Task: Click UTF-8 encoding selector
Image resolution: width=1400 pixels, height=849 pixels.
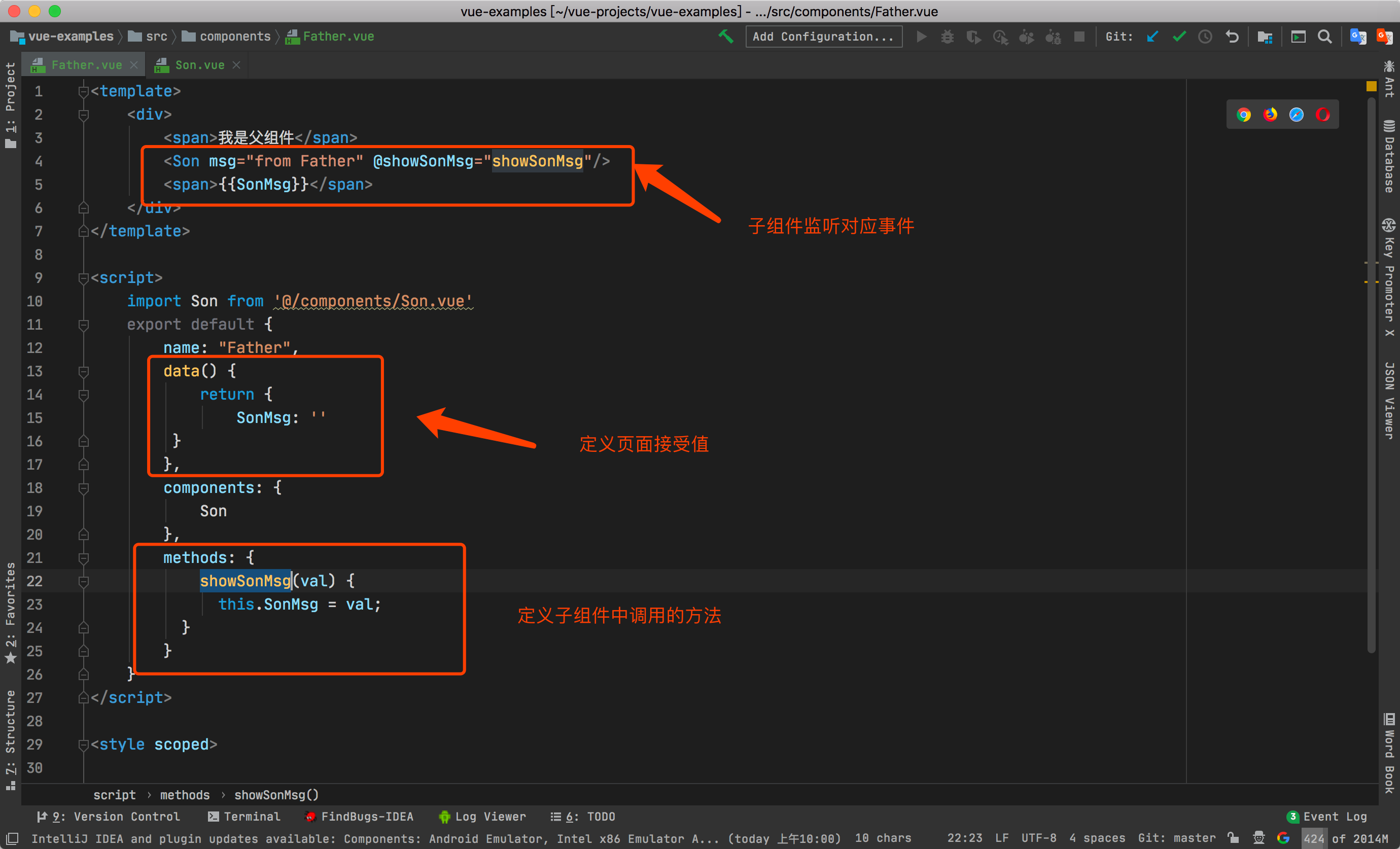Action: [1039, 838]
